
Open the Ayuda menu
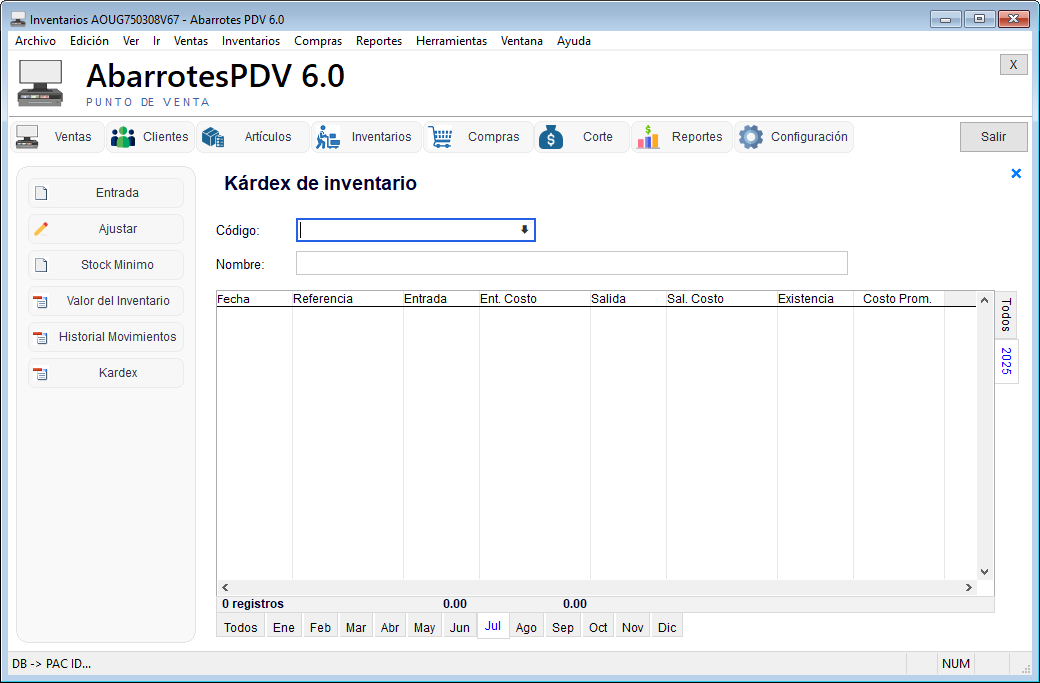[574, 40]
